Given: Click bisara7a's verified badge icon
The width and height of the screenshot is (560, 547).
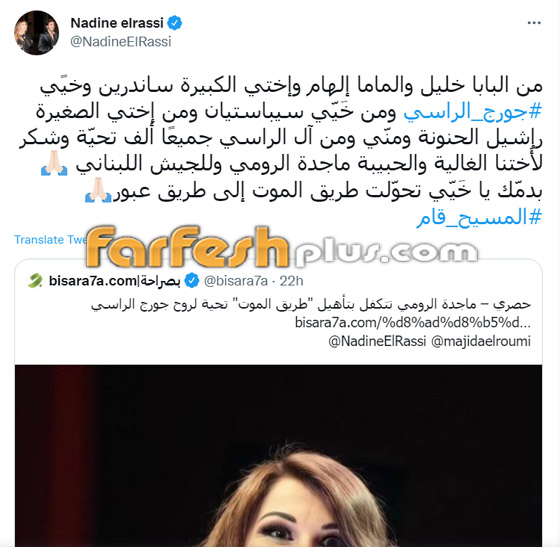Looking at the screenshot, I should click(x=192, y=281).
